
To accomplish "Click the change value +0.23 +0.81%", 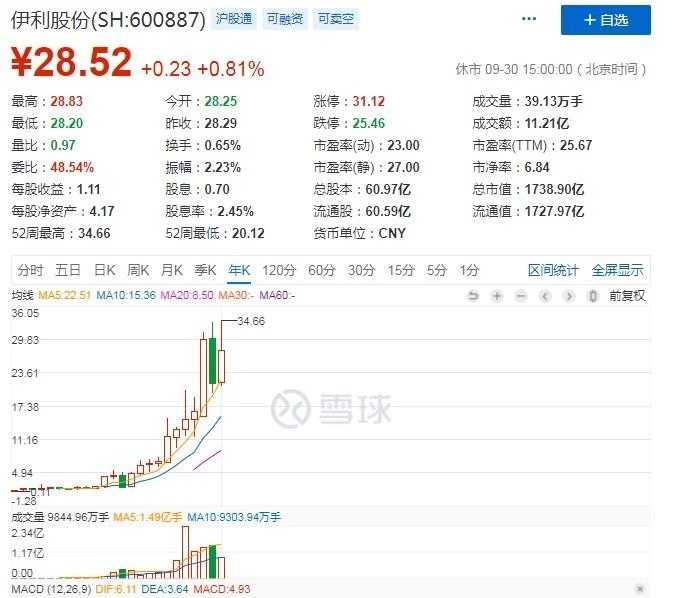I will click(202, 69).
